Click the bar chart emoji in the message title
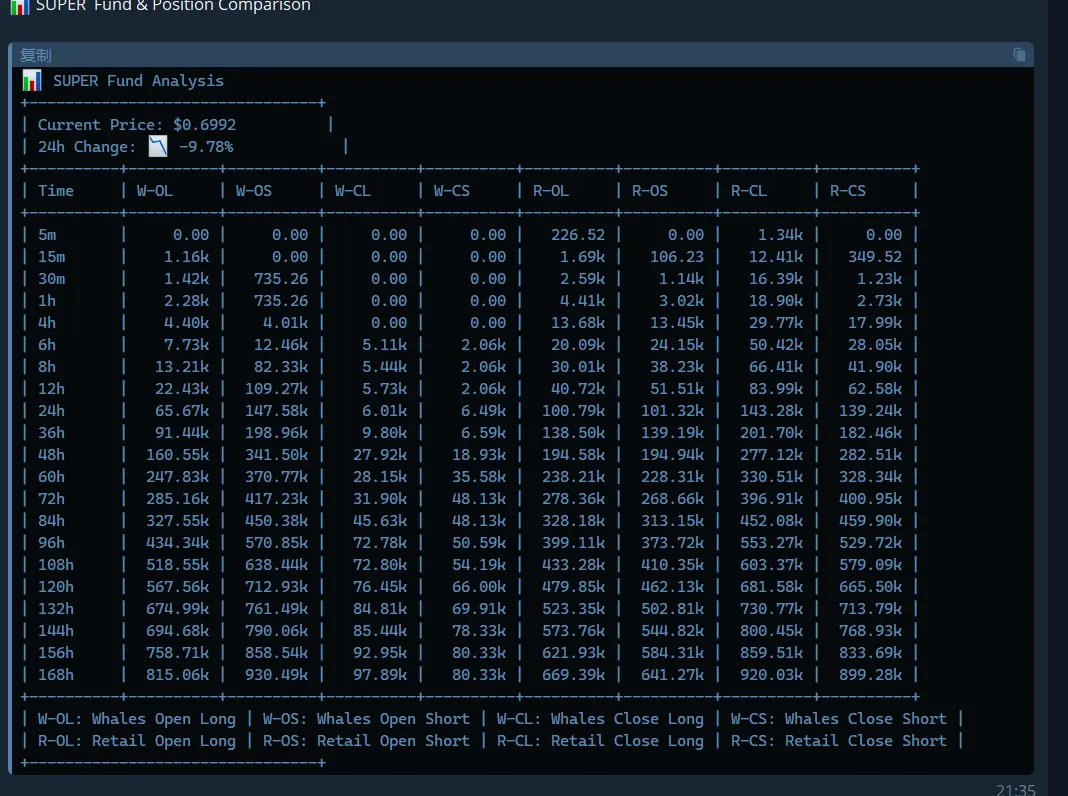This screenshot has height=796, width=1068. click(x=19, y=6)
